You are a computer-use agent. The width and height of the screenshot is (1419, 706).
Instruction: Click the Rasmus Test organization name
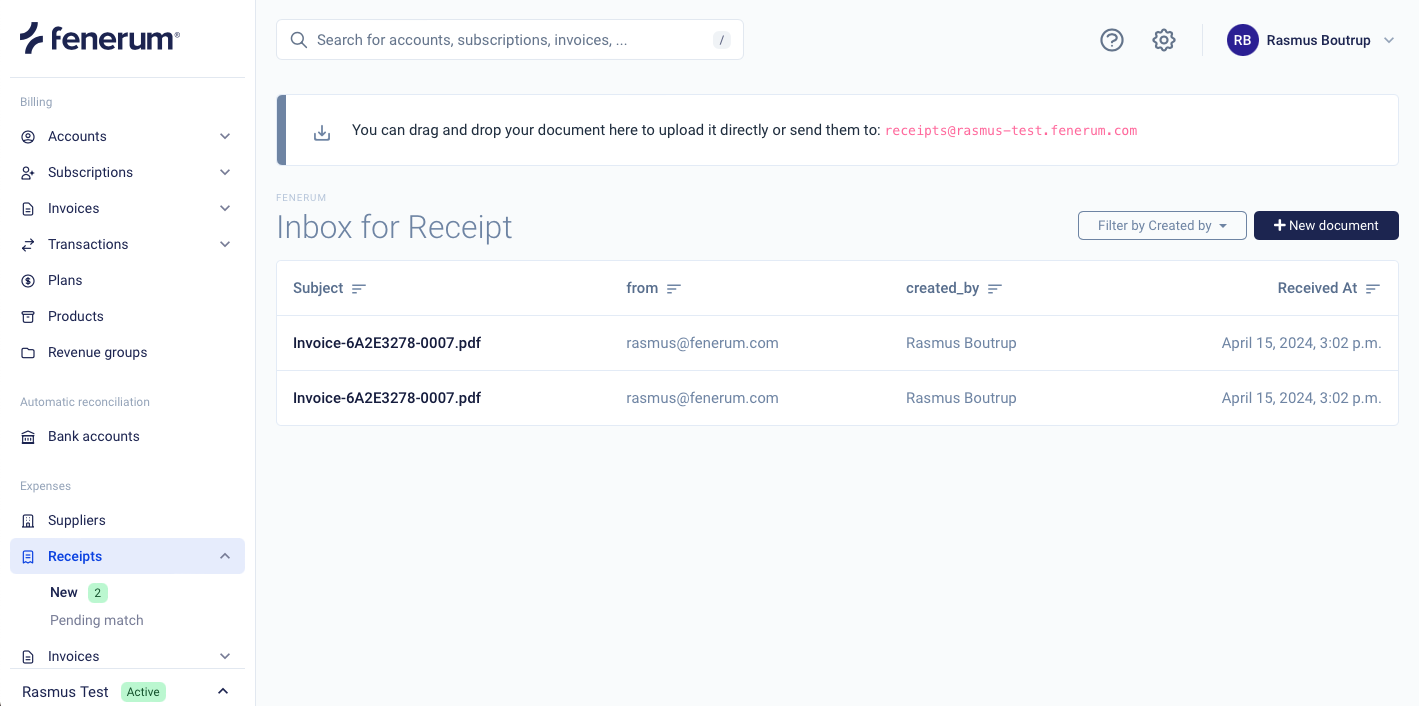click(65, 692)
